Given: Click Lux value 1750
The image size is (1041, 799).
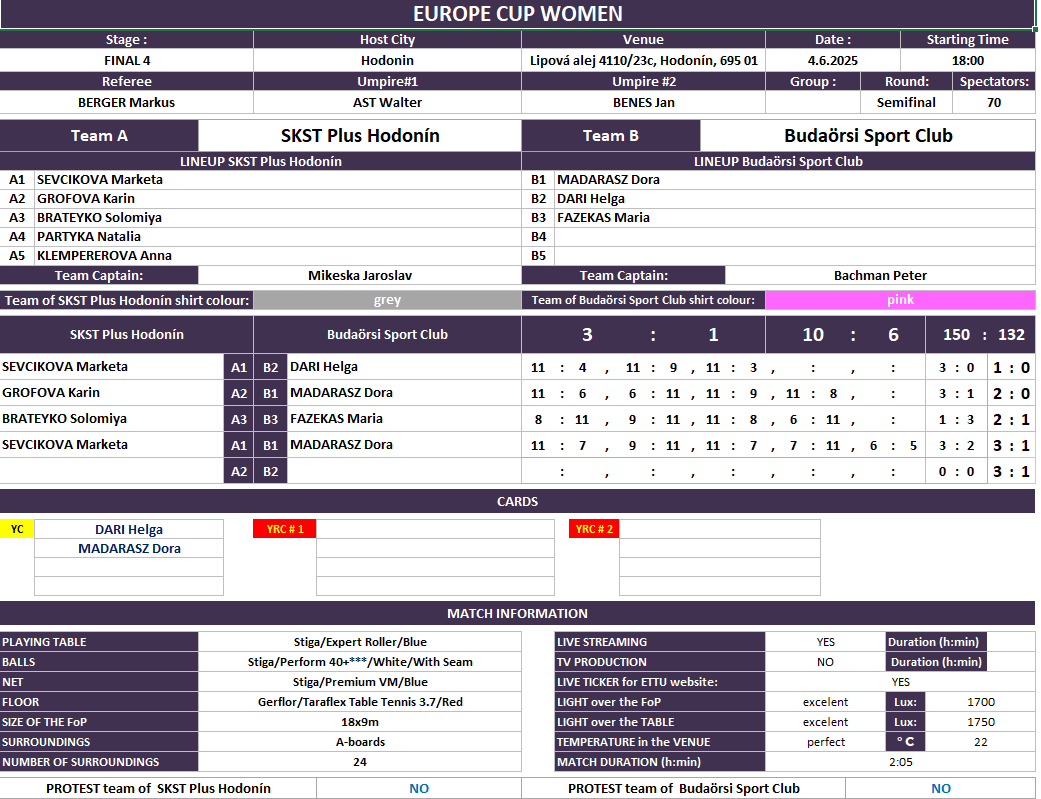Looking at the screenshot, I should [981, 721].
